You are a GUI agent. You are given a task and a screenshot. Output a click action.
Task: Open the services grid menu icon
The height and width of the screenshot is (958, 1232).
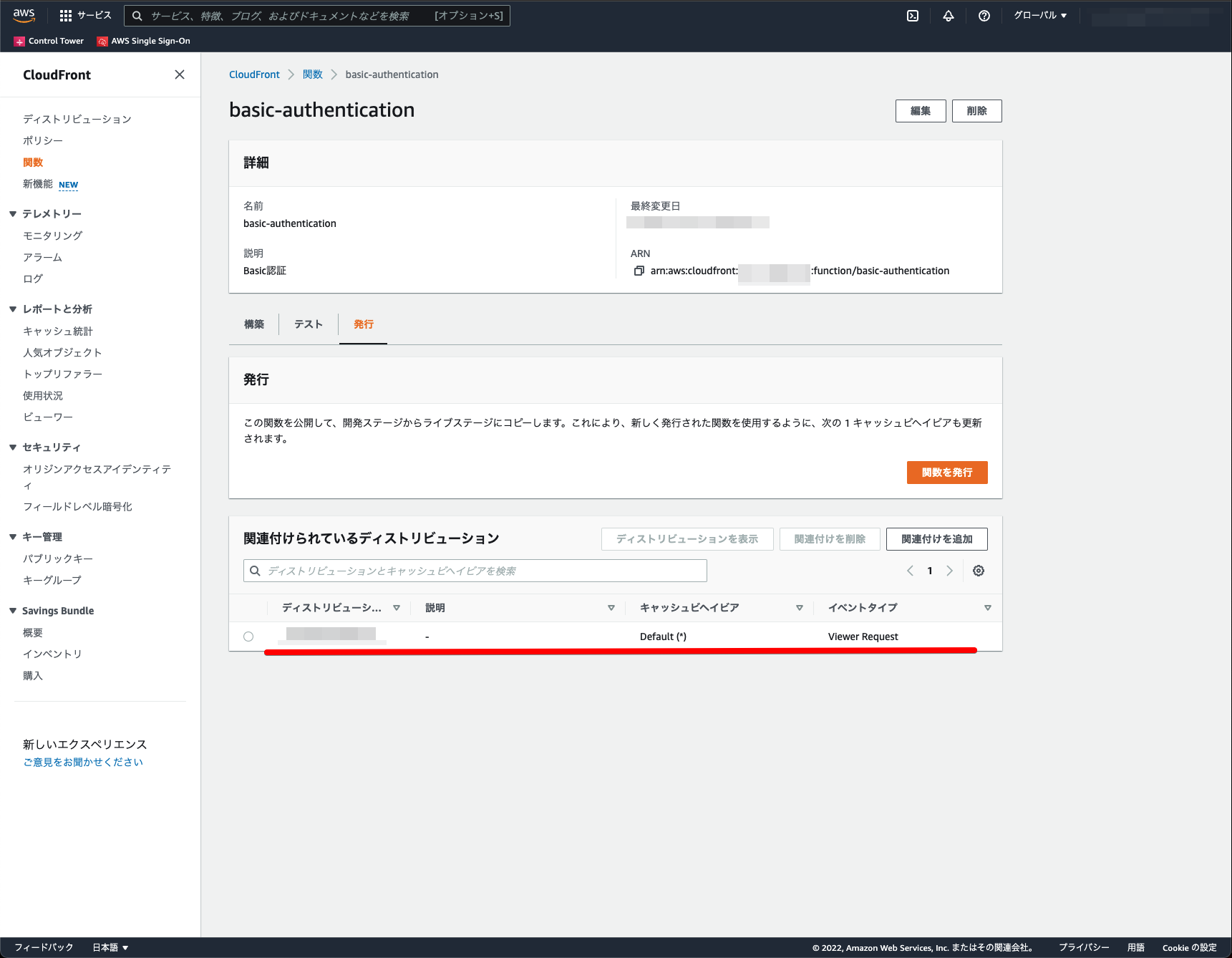point(66,16)
